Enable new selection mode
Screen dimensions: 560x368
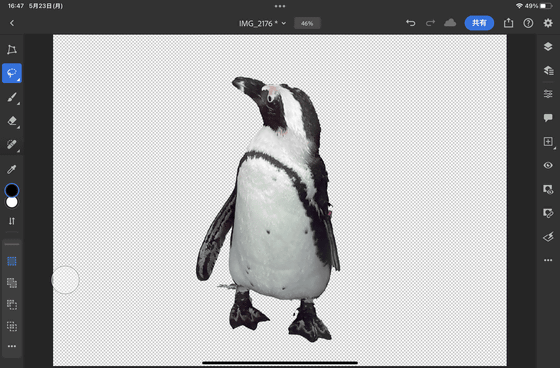[12, 261]
